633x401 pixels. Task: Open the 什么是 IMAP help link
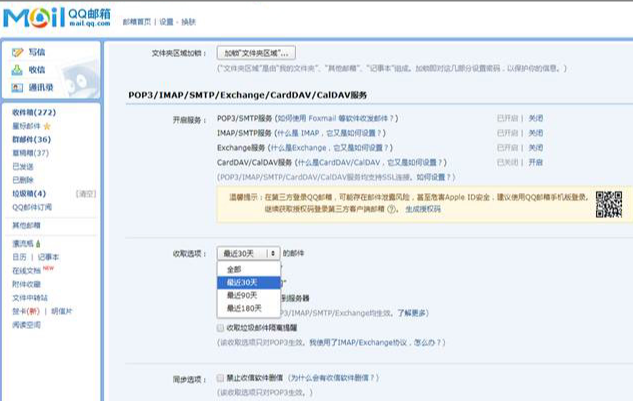point(329,133)
